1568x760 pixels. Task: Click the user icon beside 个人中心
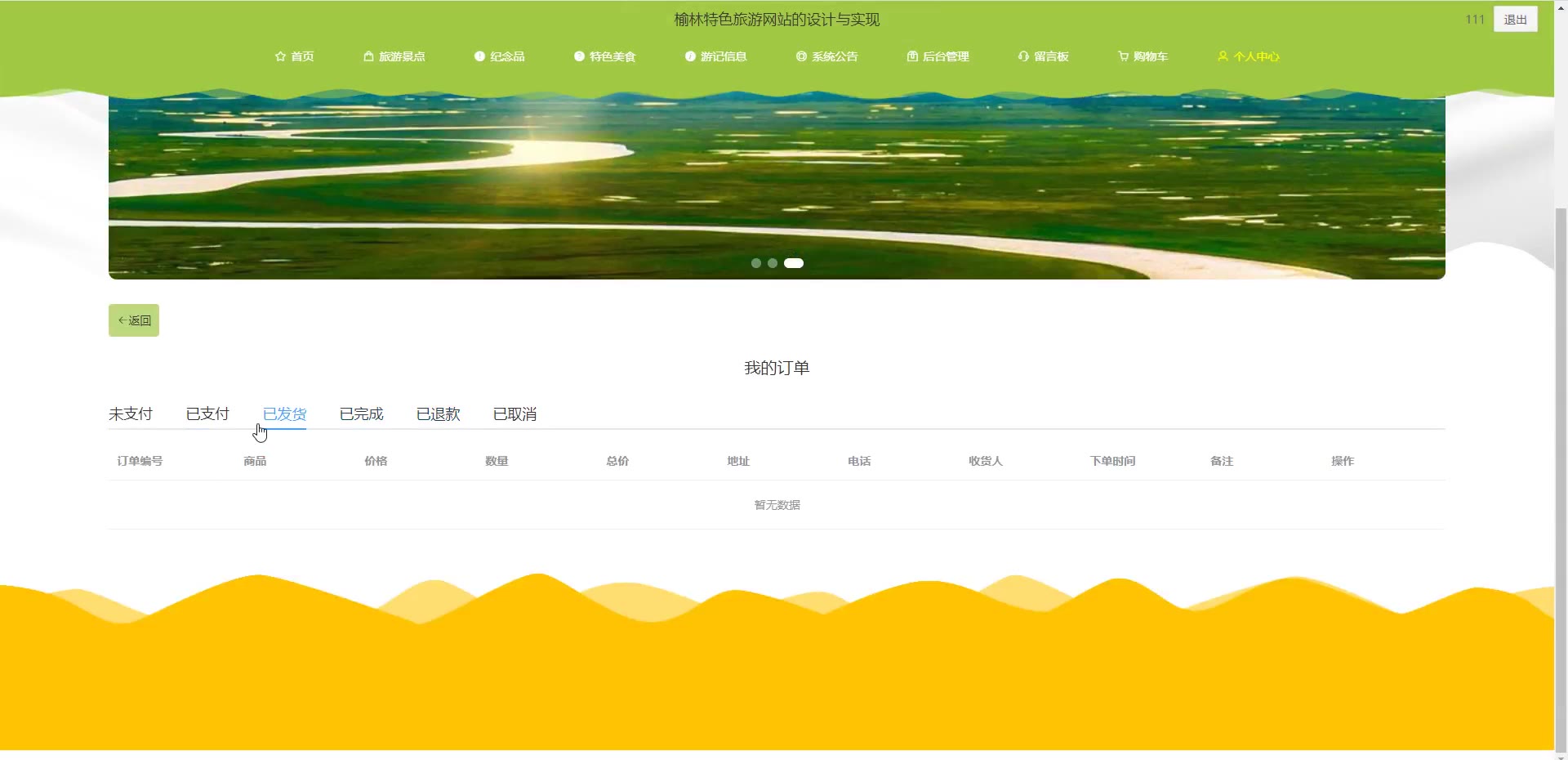[x=1223, y=56]
